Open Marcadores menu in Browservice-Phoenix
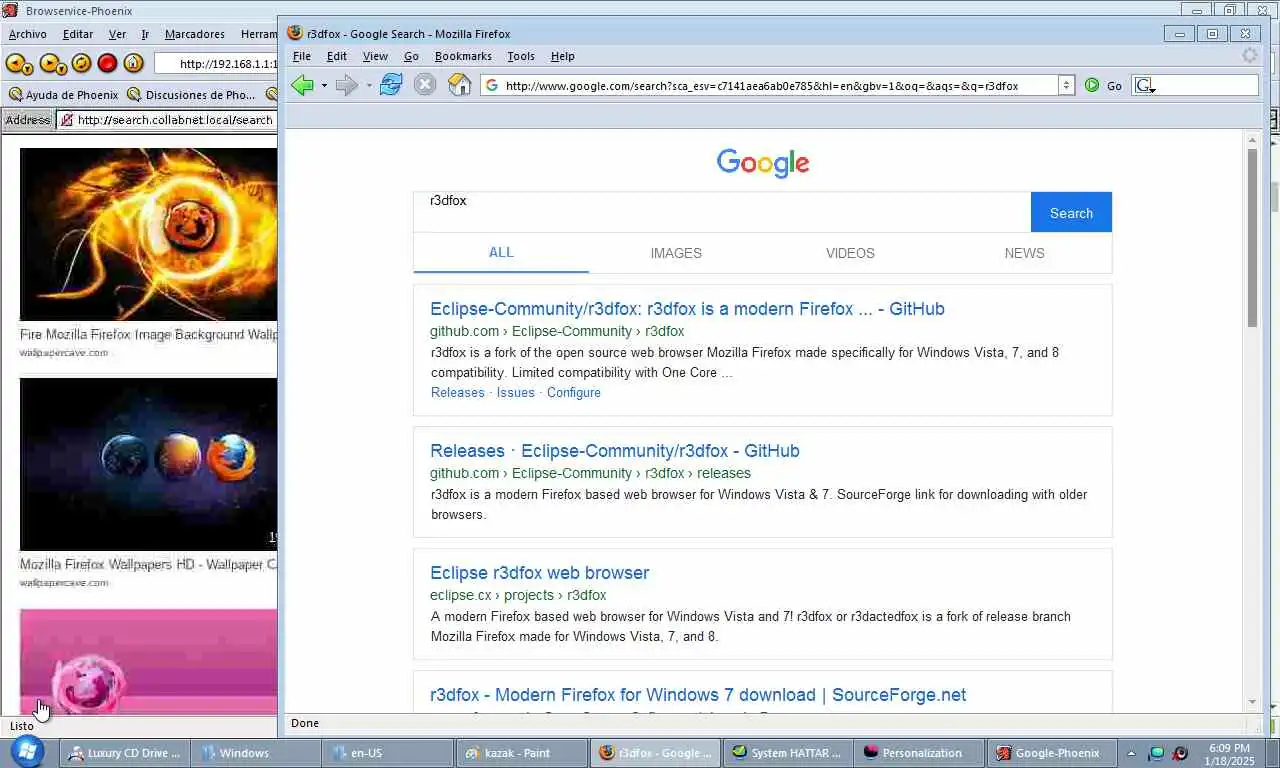Viewport: 1280px width, 768px height. (195, 34)
